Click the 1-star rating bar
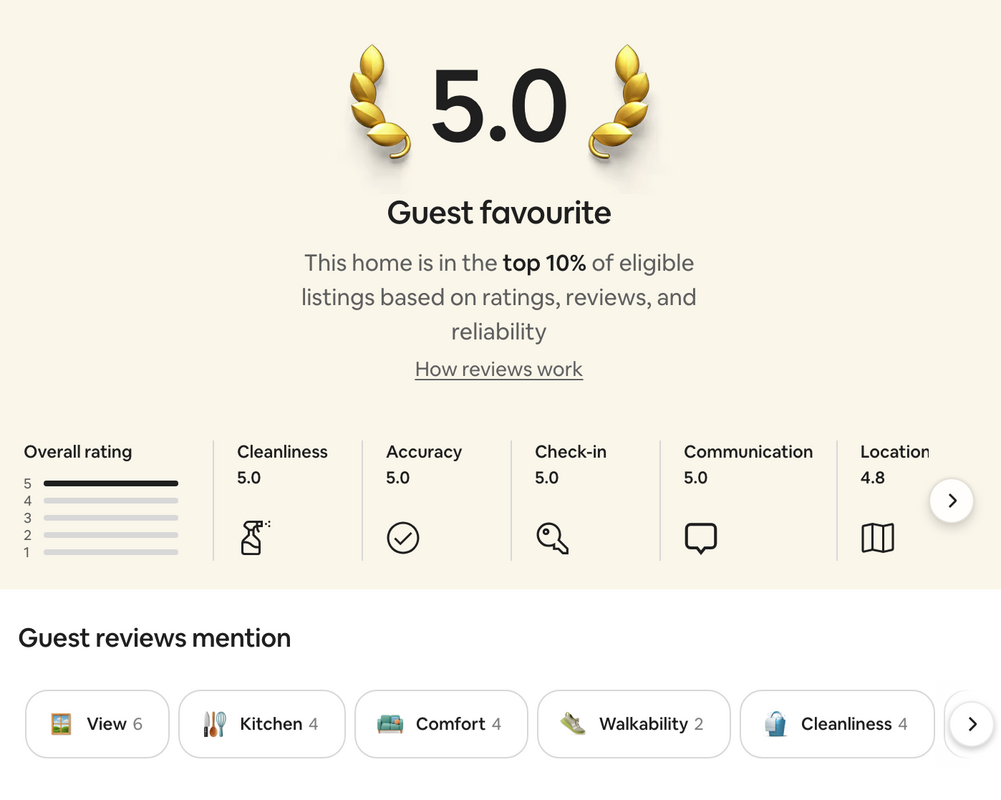 point(110,552)
